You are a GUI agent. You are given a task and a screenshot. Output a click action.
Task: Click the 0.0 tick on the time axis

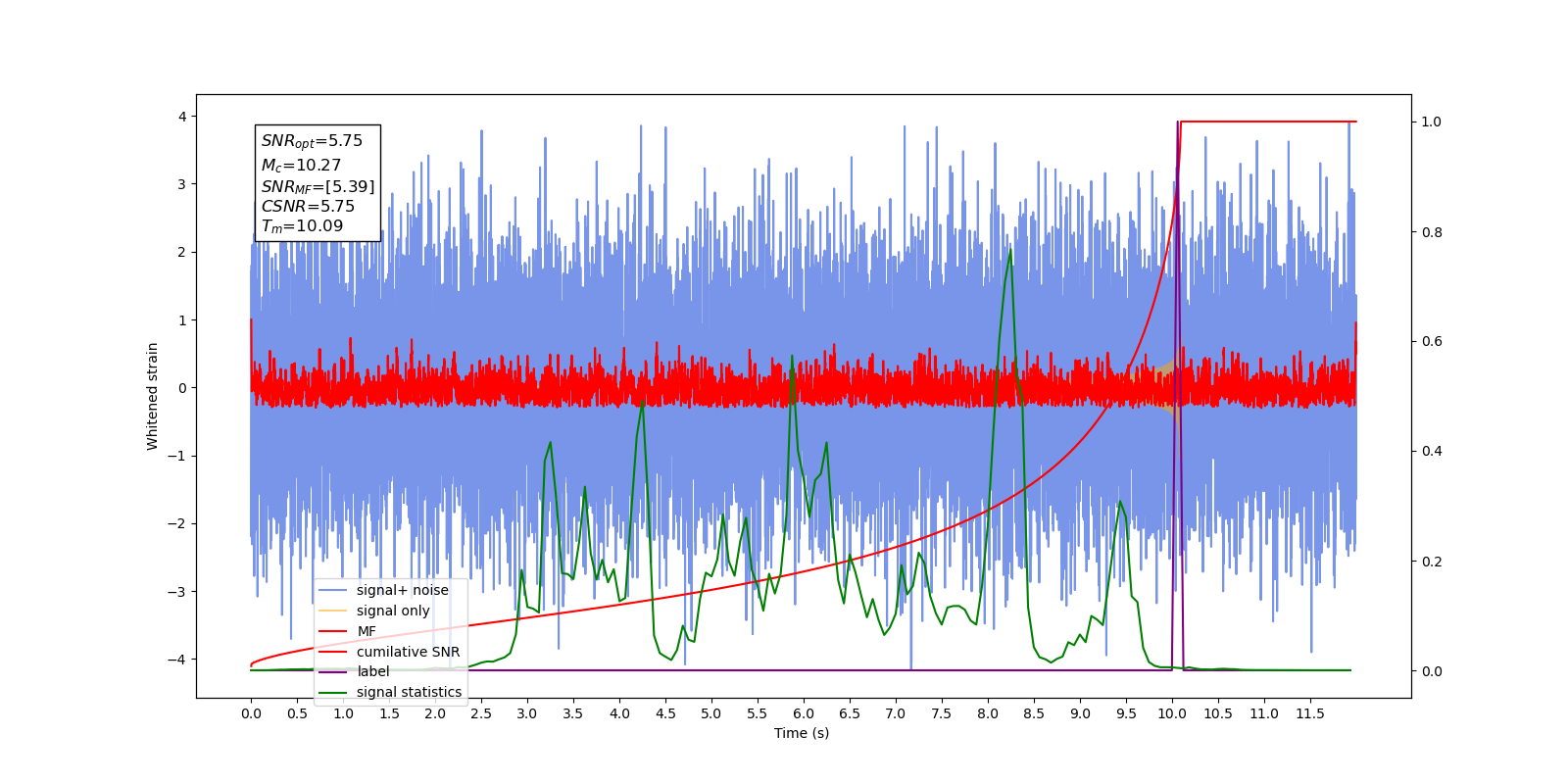251,713
